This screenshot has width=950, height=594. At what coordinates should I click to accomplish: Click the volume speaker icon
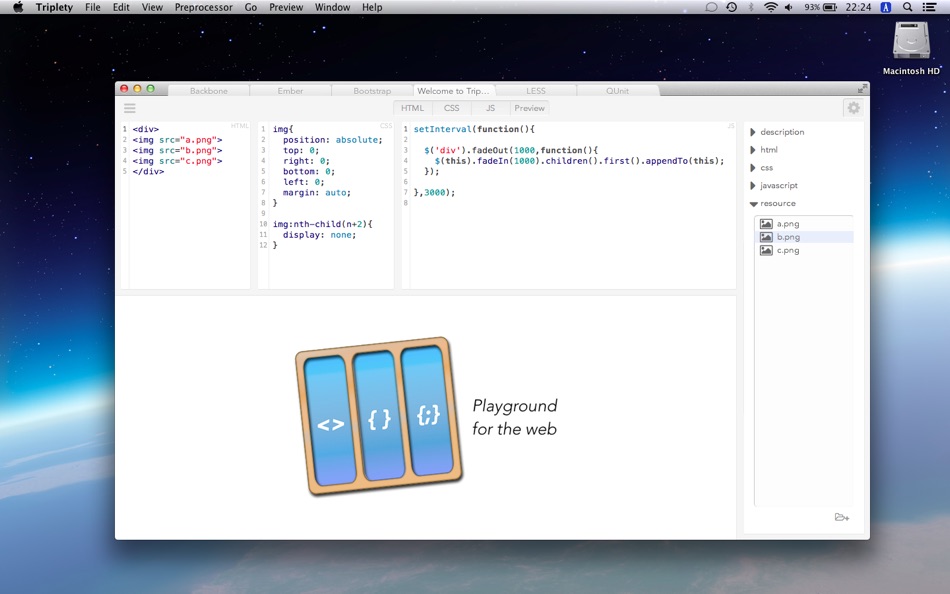click(789, 7)
